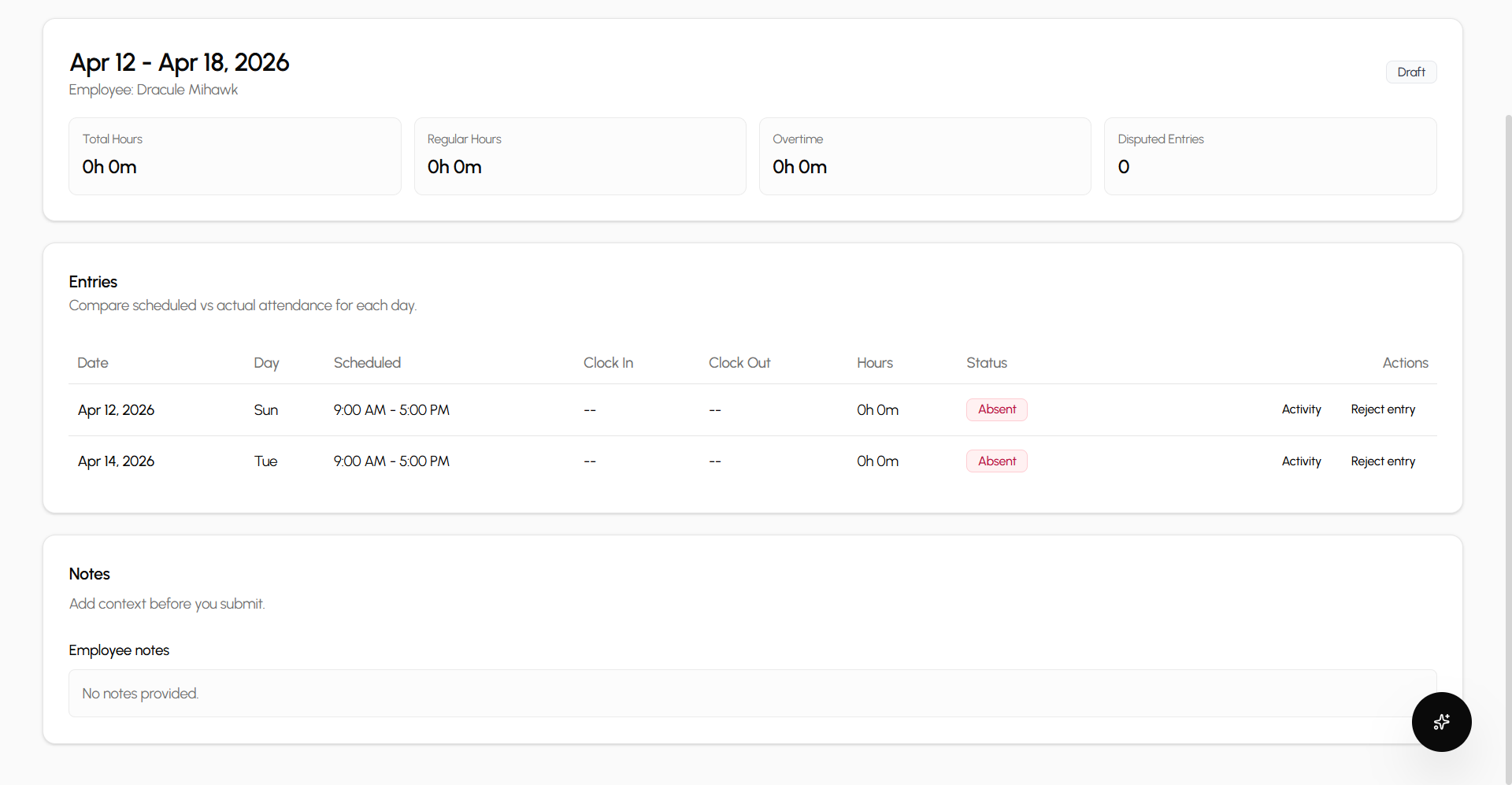Open Activity for the Apr 12 entry

tap(1301, 409)
